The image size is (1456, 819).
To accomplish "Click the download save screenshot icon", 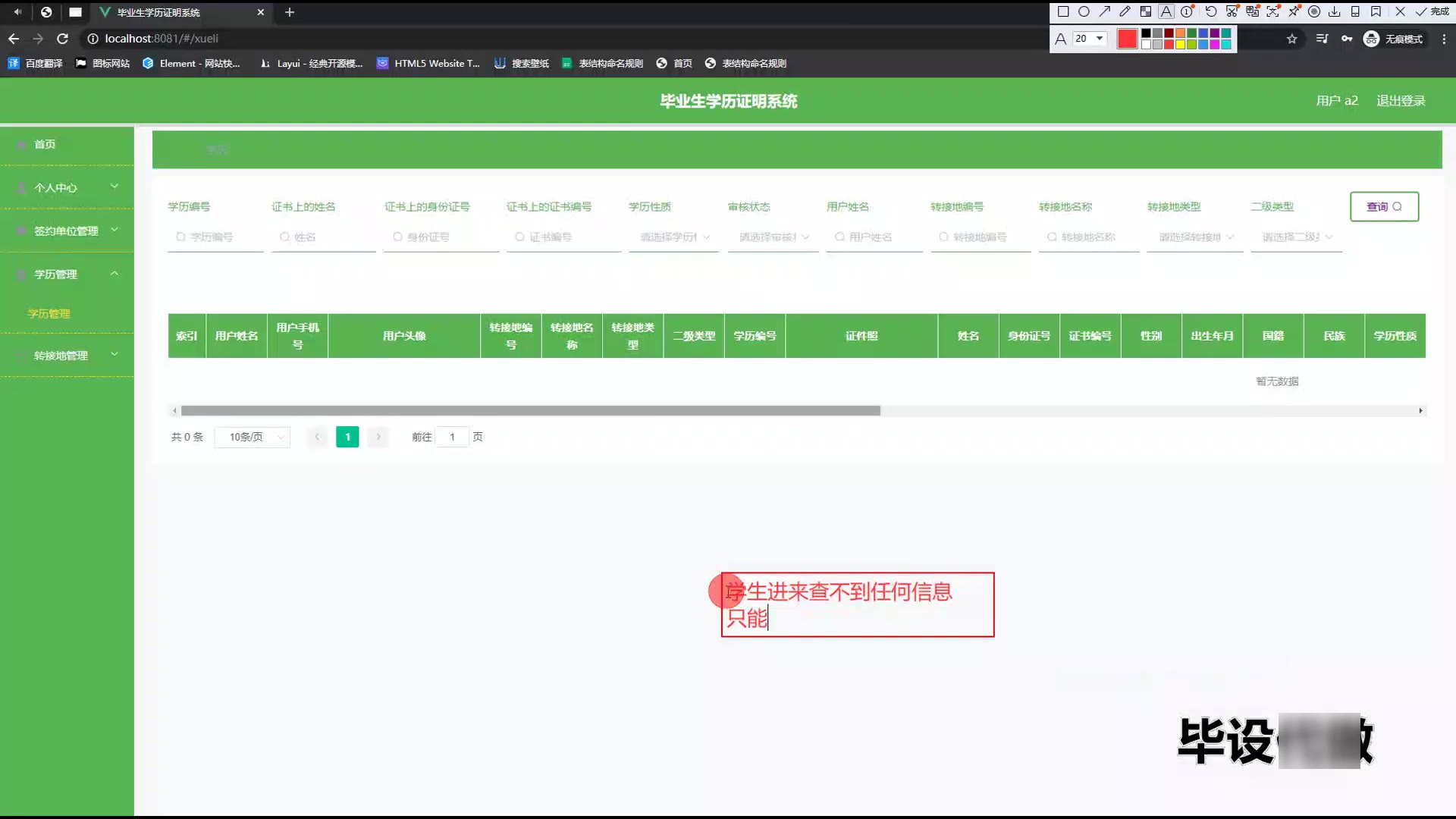I will [x=1335, y=11].
